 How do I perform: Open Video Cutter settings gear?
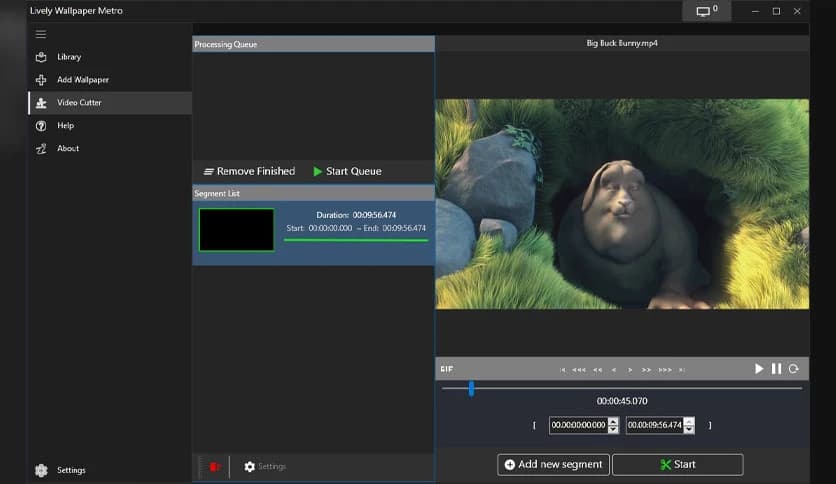click(x=250, y=467)
